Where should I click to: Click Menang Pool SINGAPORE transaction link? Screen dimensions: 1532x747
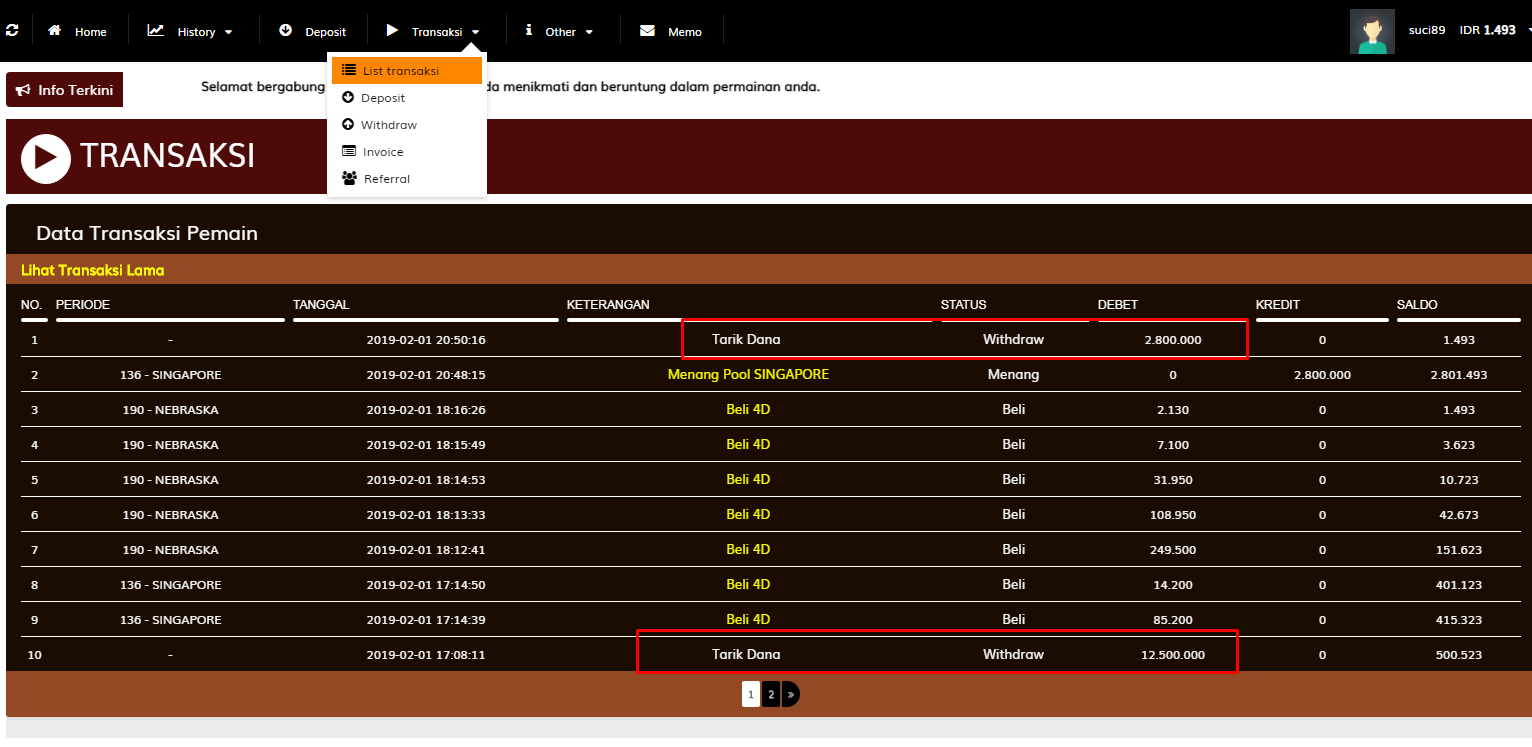coord(747,374)
